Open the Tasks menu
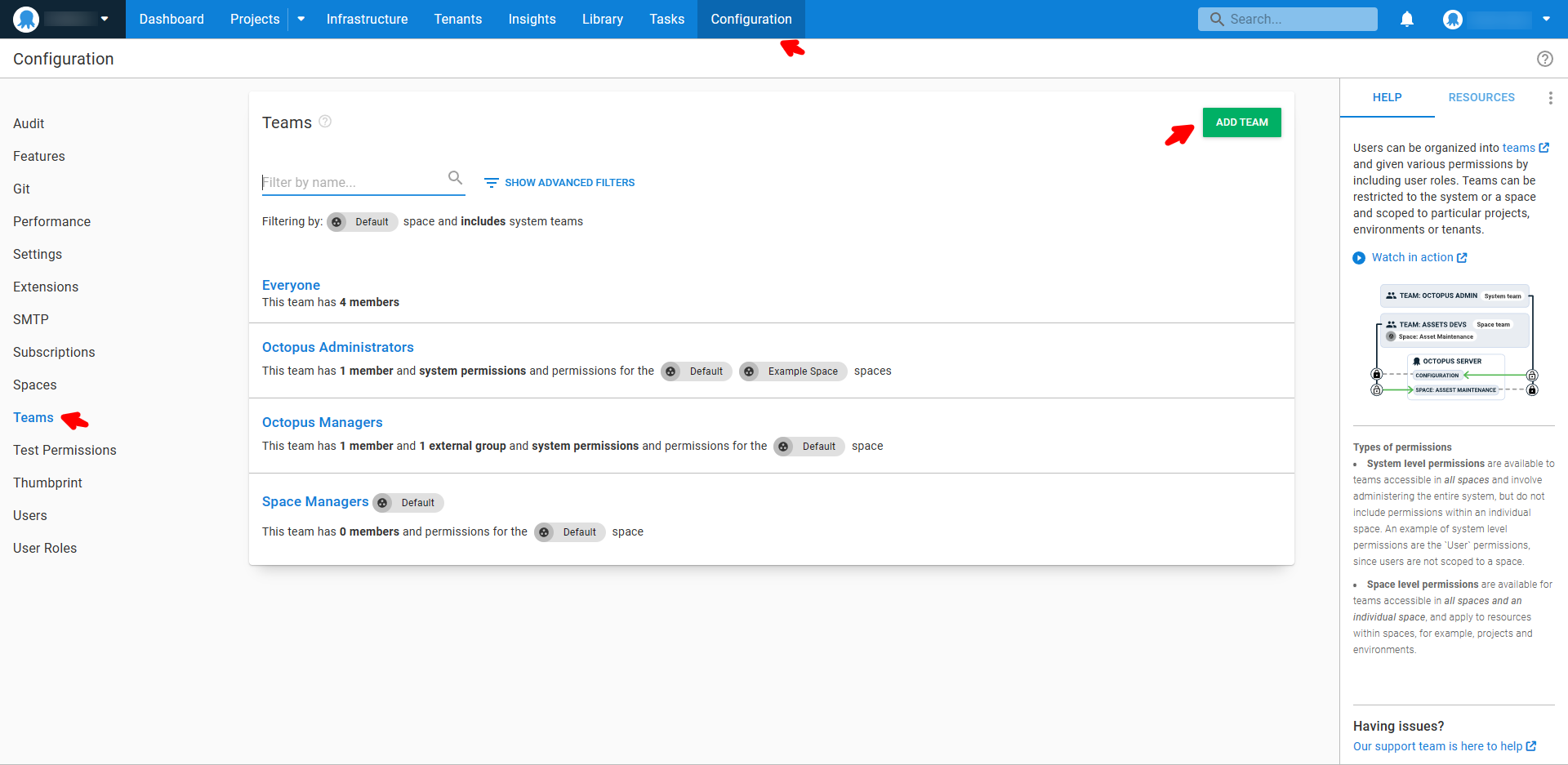This screenshot has width=1568, height=765. 667,19
